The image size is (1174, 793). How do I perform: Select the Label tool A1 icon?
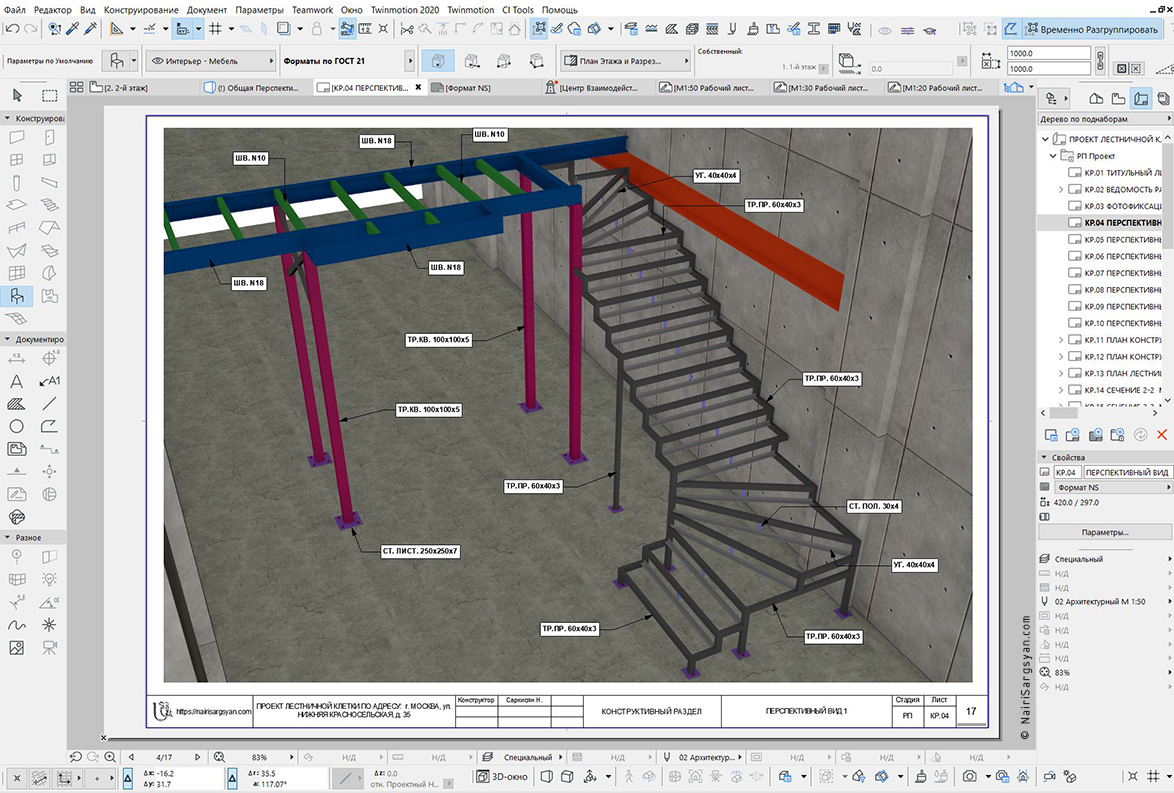coord(49,381)
